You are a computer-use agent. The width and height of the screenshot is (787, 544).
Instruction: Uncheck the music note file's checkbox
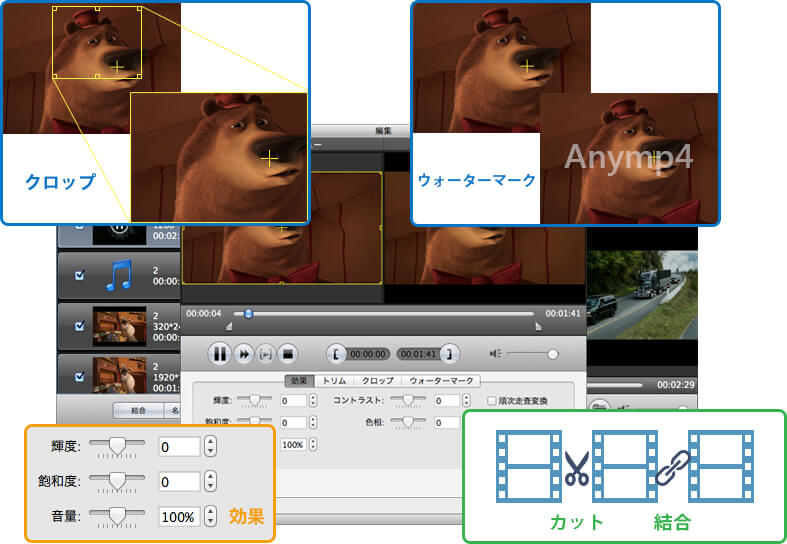tap(79, 276)
